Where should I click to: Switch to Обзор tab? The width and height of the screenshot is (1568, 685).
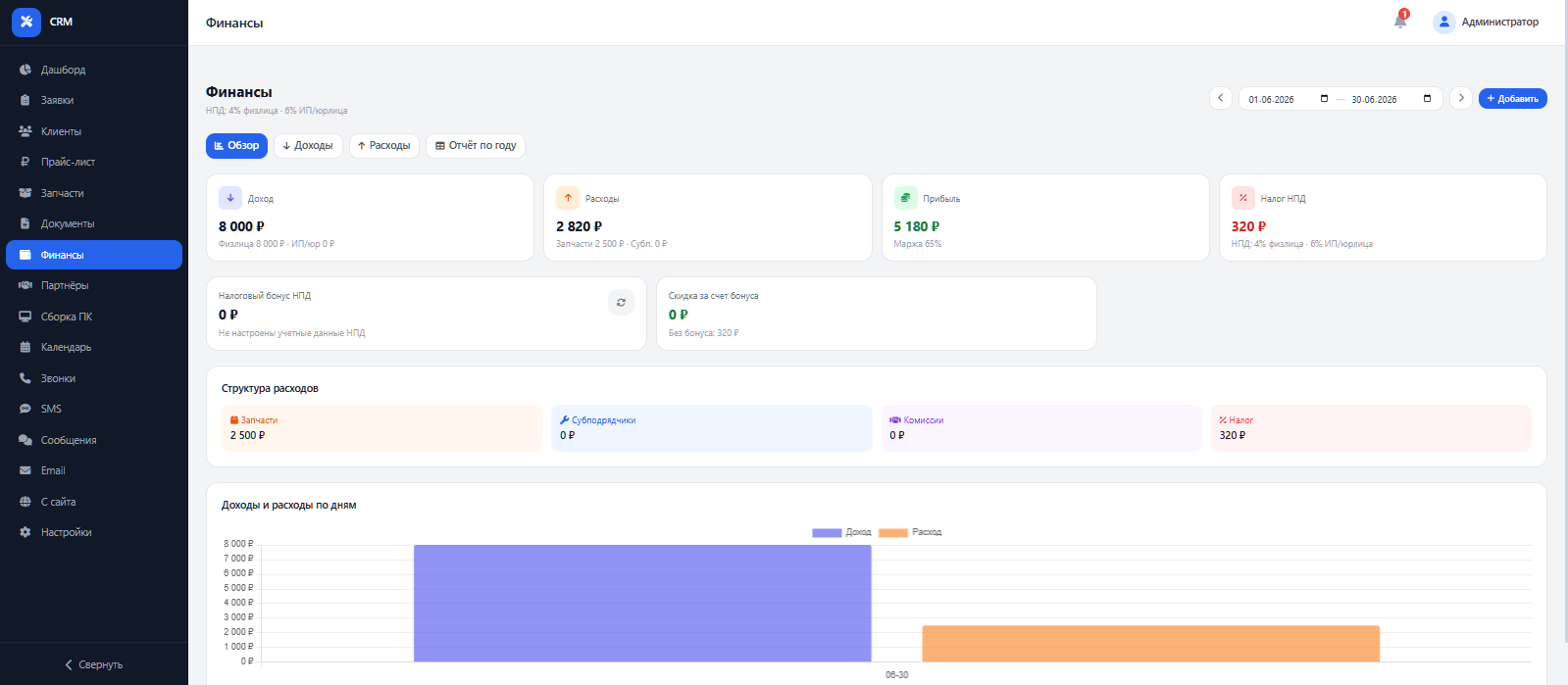[x=236, y=146]
